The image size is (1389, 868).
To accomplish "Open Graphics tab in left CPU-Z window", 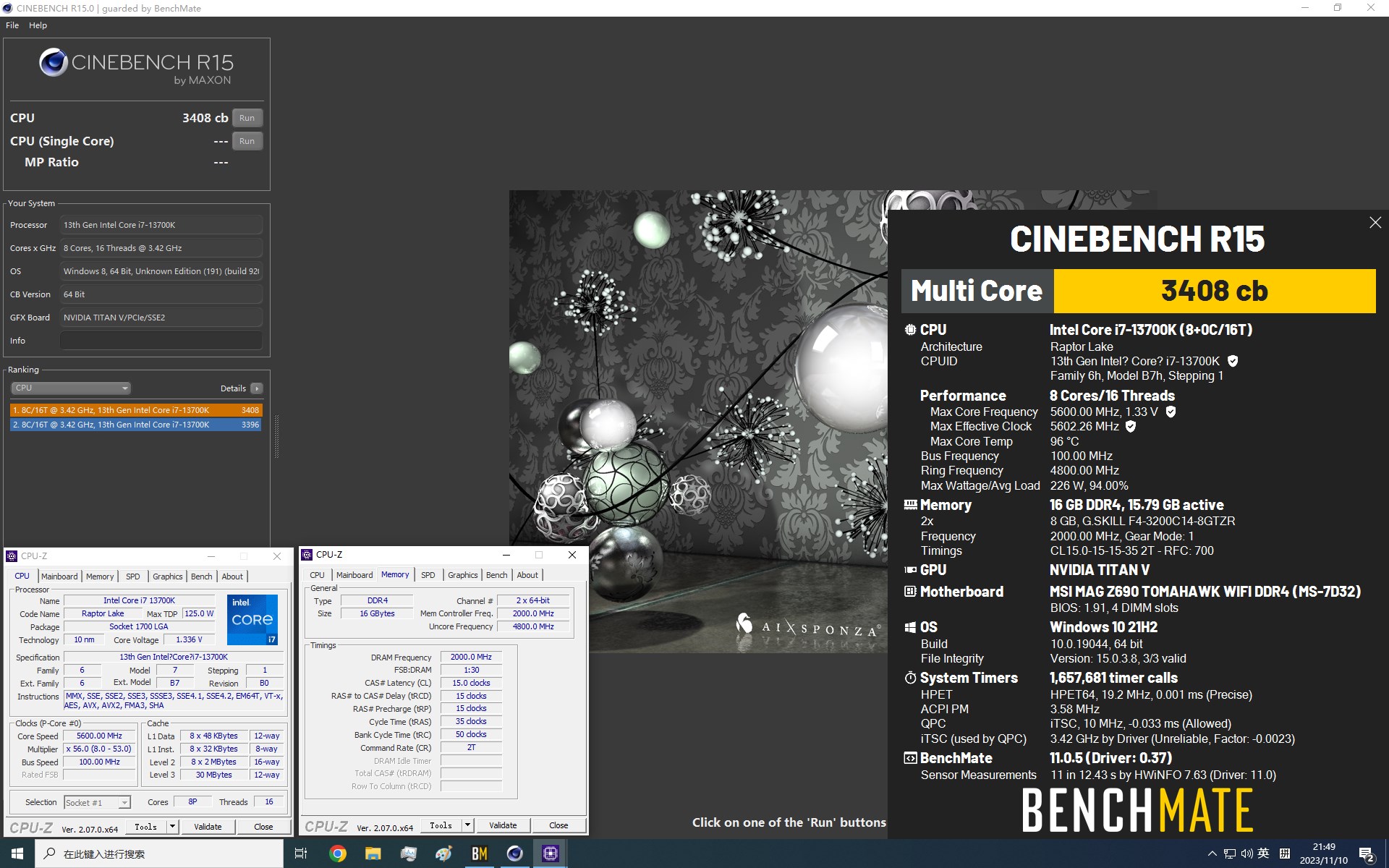I will (x=168, y=576).
